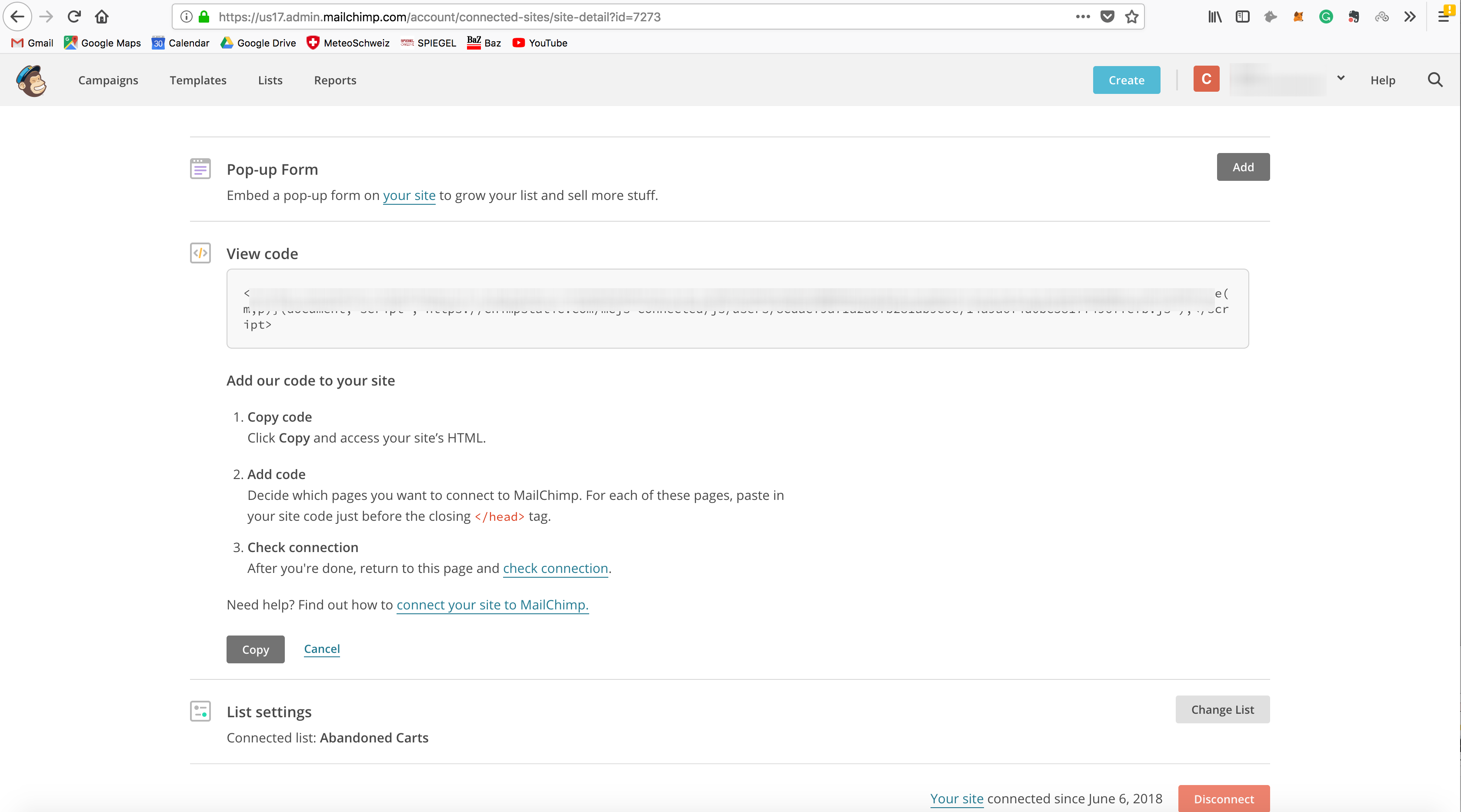Click the blue Create button

tap(1126, 80)
